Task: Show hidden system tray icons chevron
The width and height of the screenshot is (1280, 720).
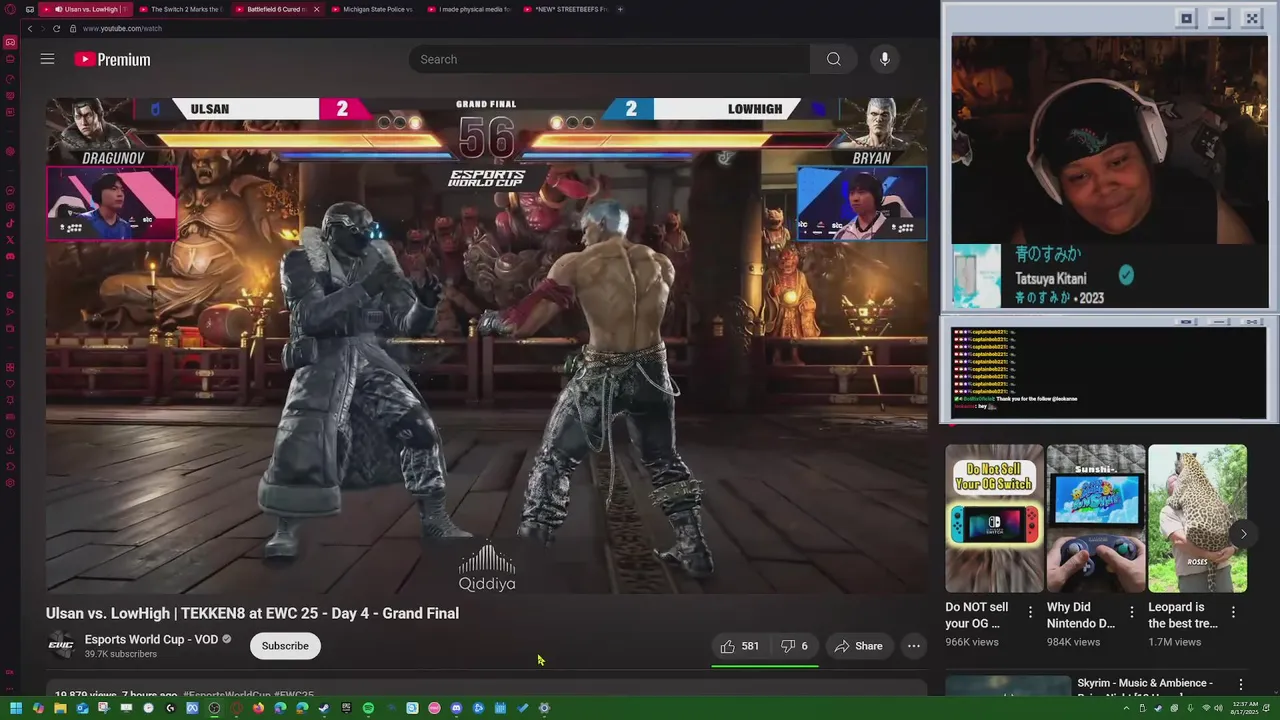Action: (x=1127, y=708)
